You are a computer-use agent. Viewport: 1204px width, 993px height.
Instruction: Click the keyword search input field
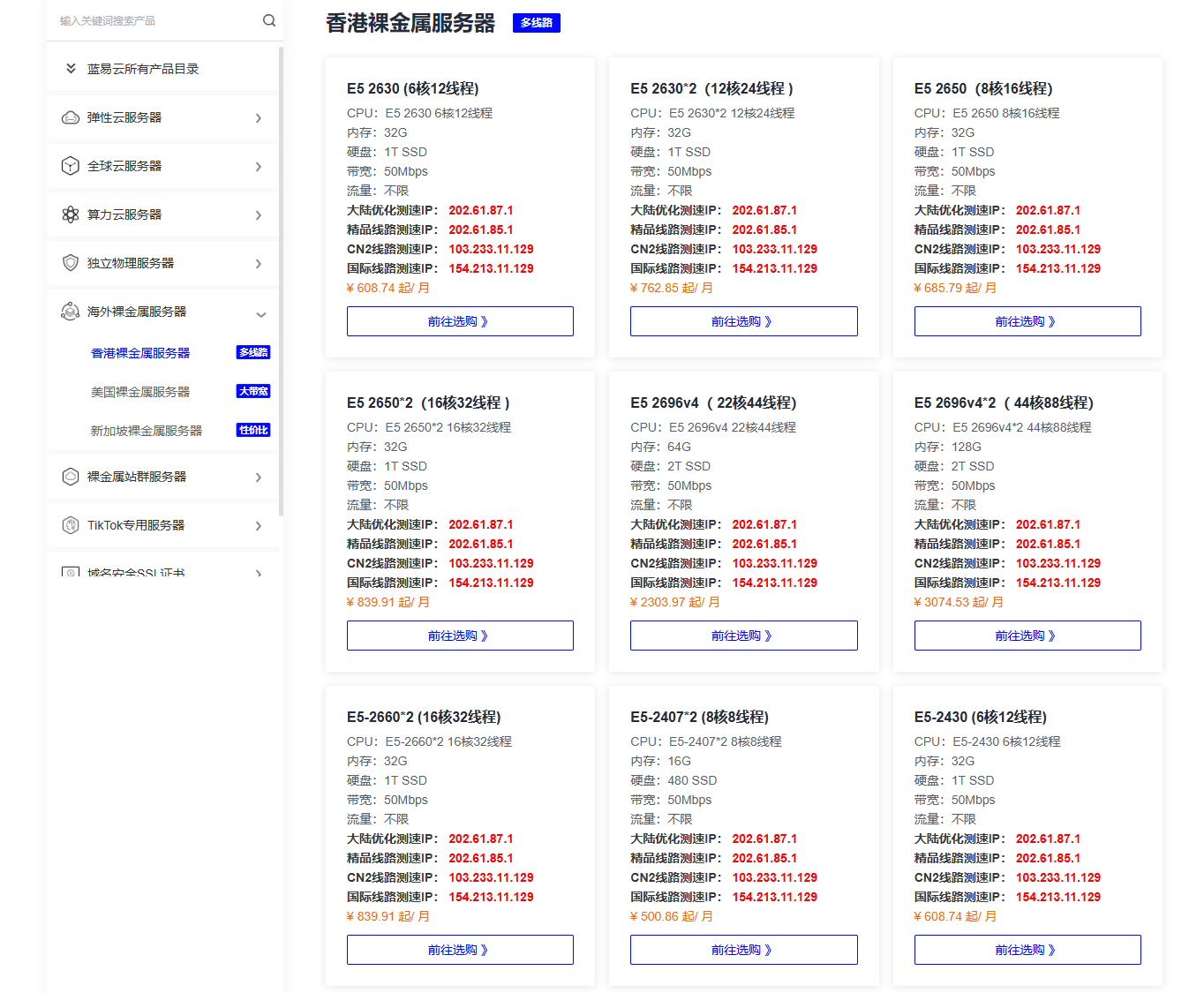pos(157,20)
